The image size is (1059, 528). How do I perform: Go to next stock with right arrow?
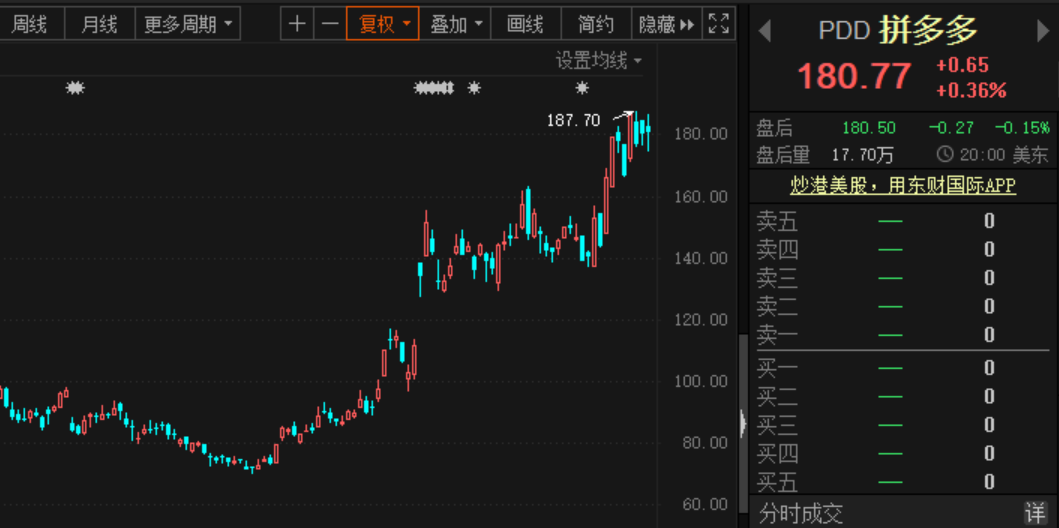pos(1043,31)
